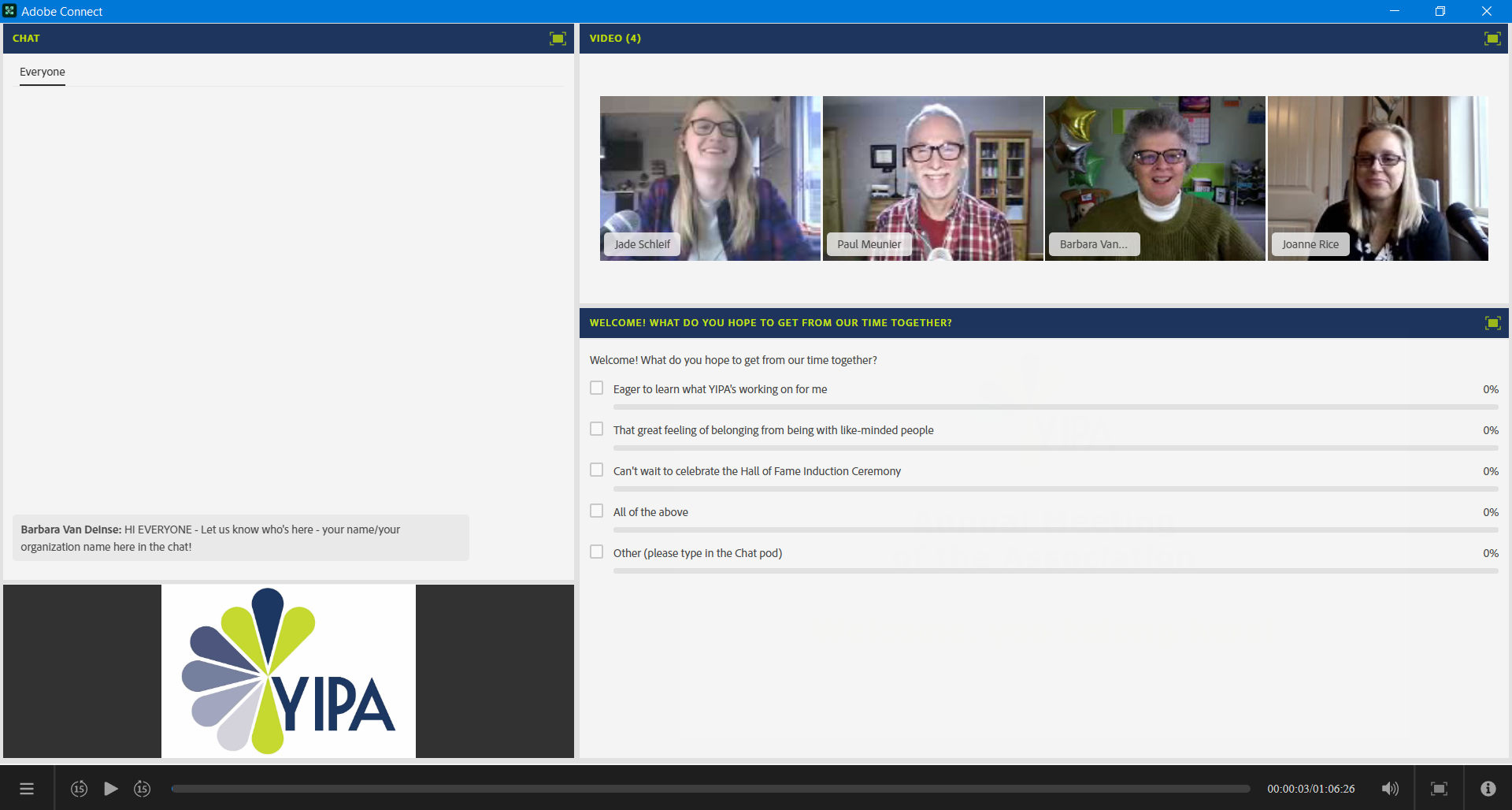This screenshot has width=1512, height=810.
Task: Expand Barbara Van Deinse's truncated name label
Action: (1093, 244)
